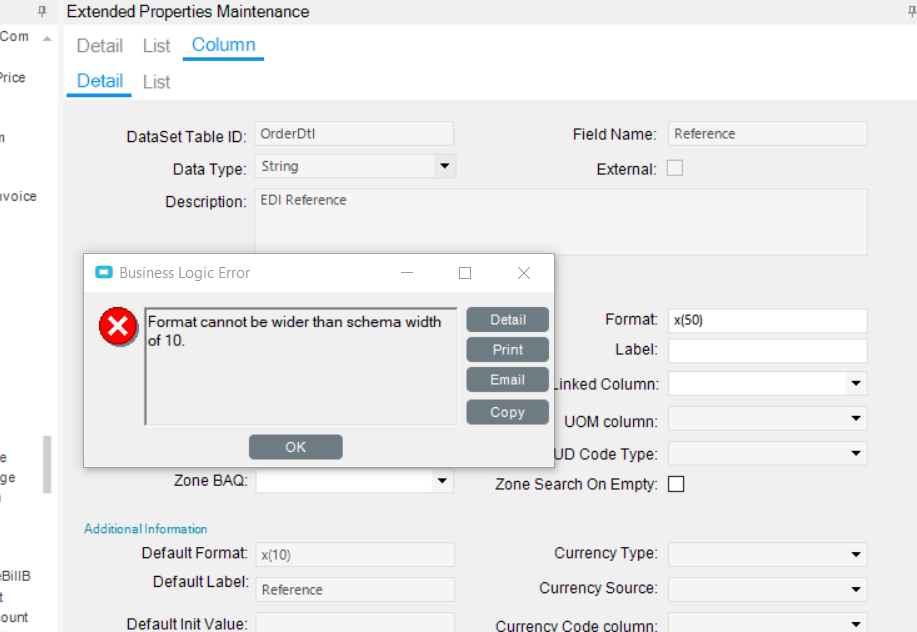This screenshot has height=632, width=917.
Task: Click the pin icon on the title bar left
Action: pos(40,12)
